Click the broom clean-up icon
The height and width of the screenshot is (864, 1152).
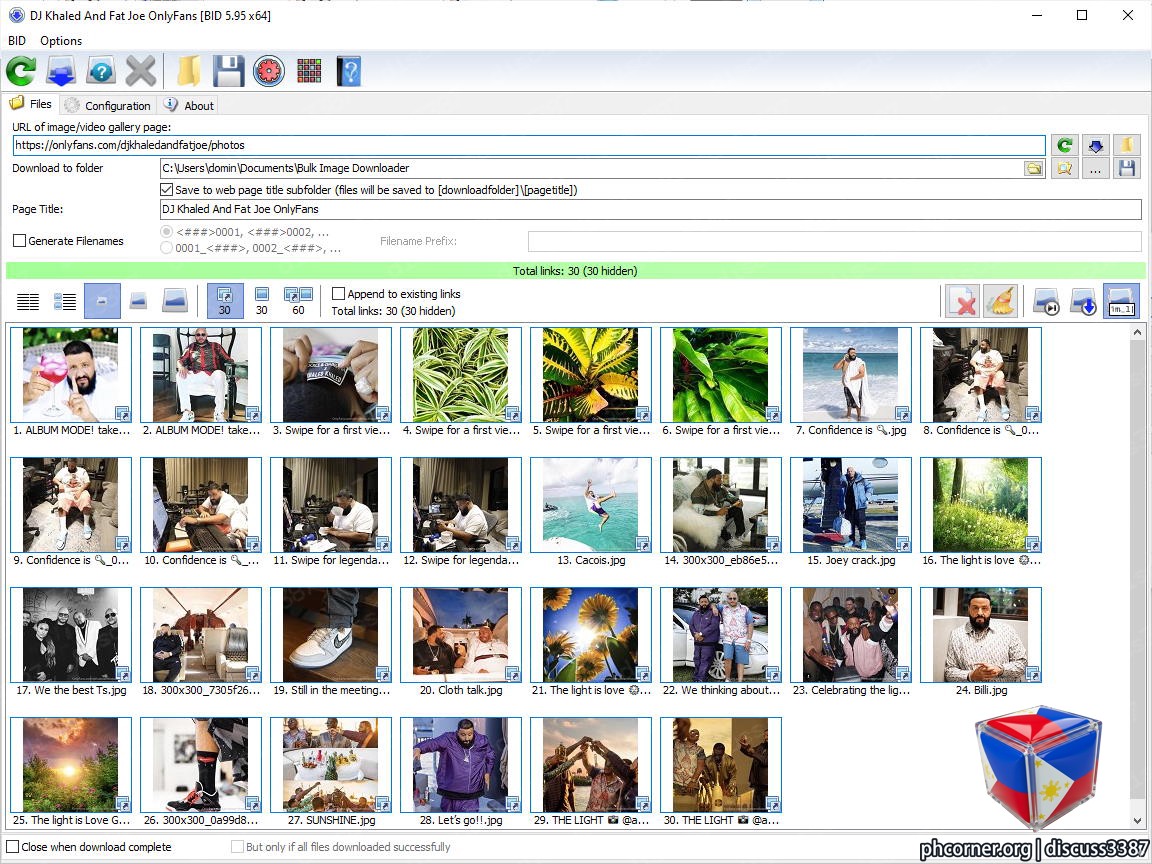point(1000,301)
